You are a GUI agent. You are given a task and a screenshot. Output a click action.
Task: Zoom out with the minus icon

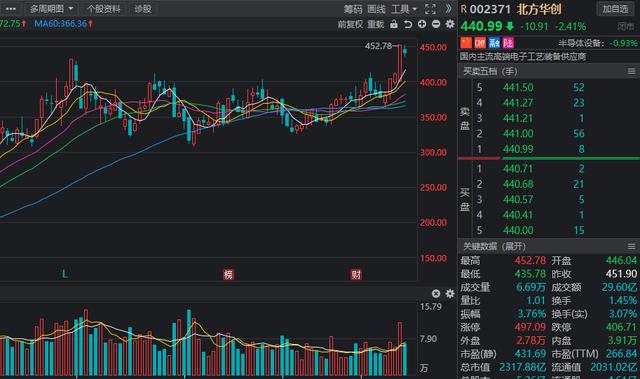coord(436,24)
